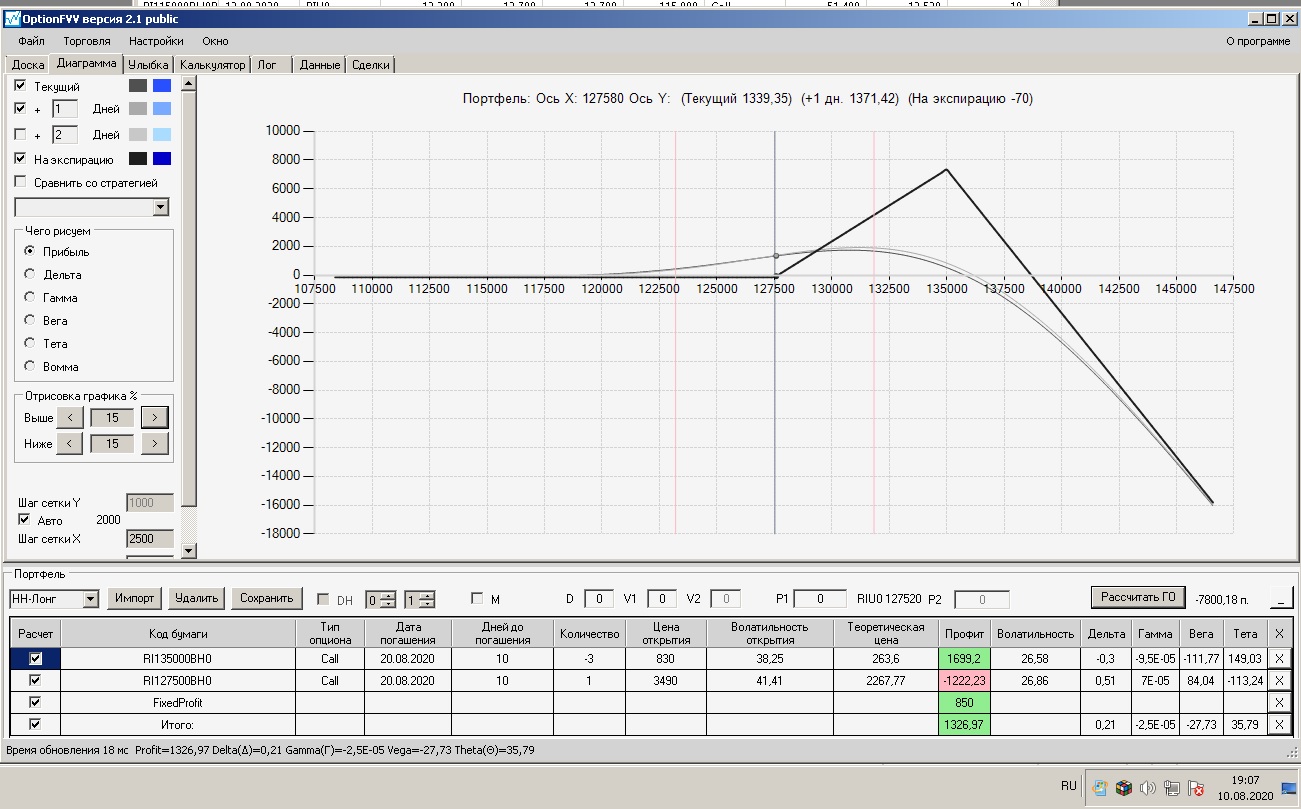
Task: Select the Гамма radio button
Action: pos(30,297)
